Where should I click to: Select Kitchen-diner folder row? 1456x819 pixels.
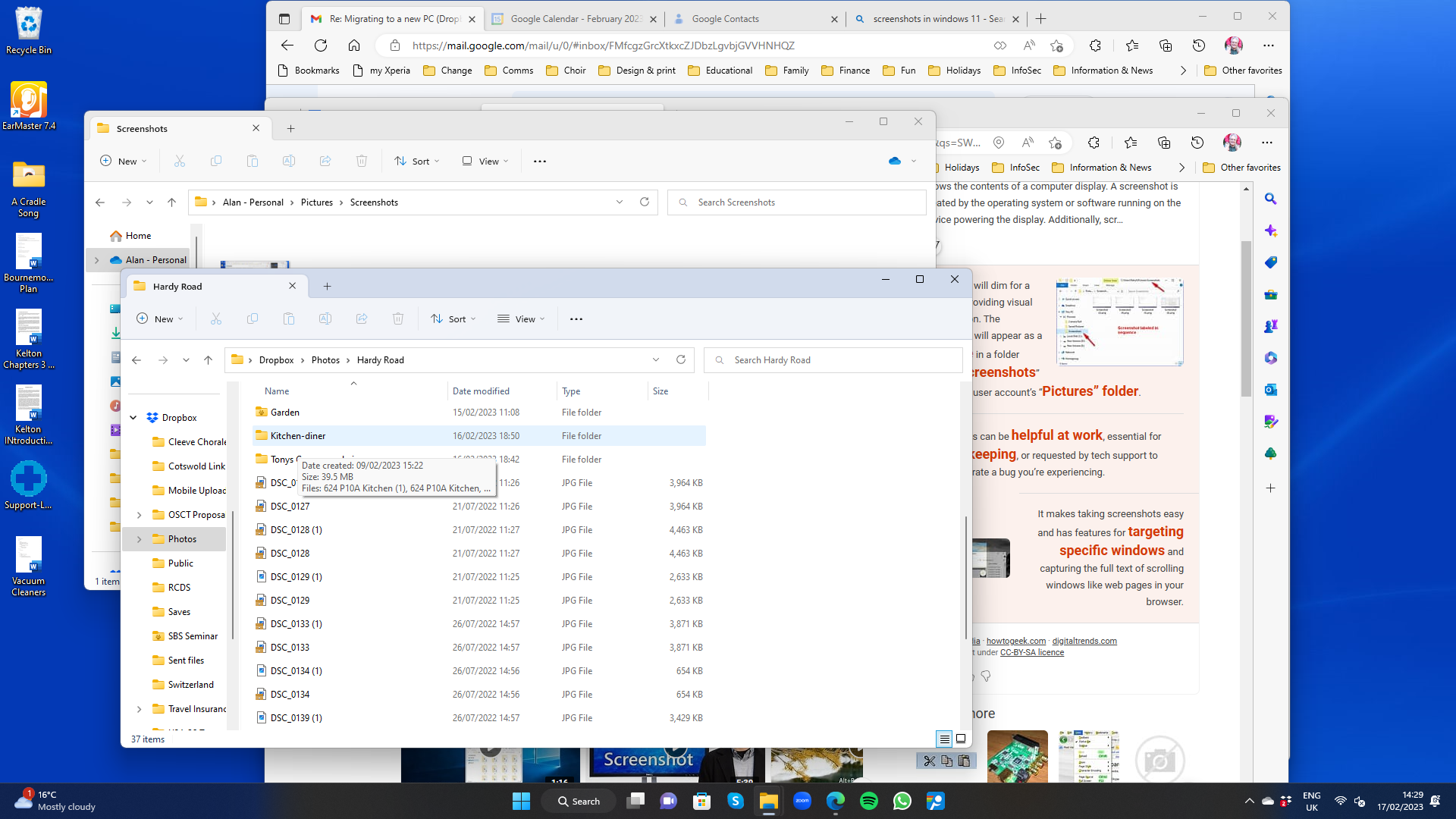[479, 436]
